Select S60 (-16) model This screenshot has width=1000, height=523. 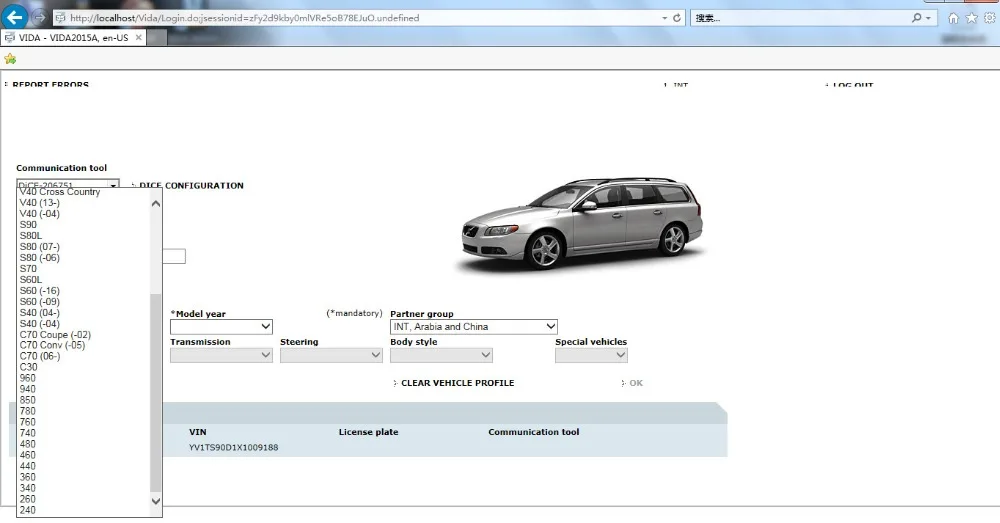(x=40, y=291)
